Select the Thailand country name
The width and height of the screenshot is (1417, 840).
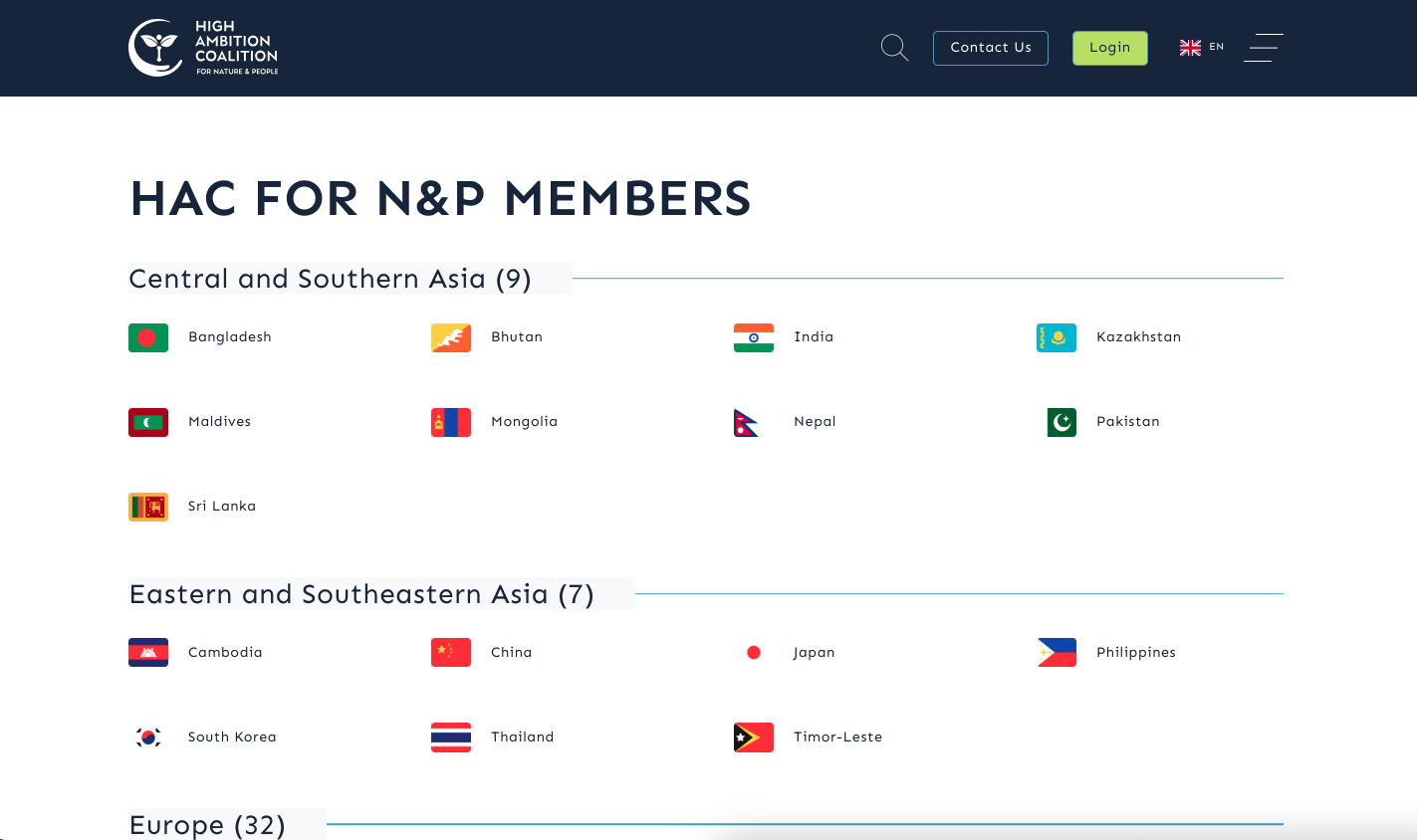click(x=523, y=737)
